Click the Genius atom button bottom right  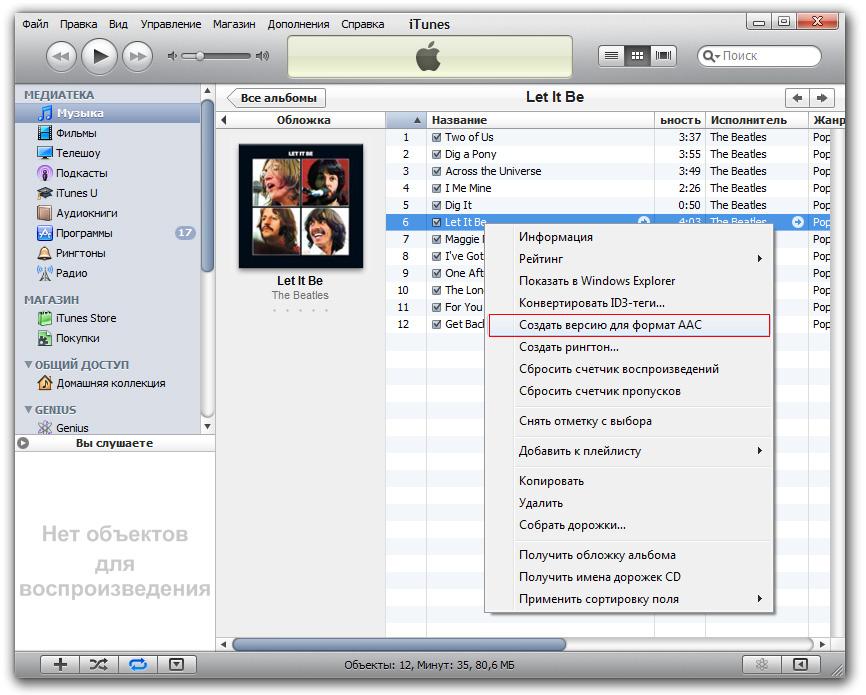(762, 664)
